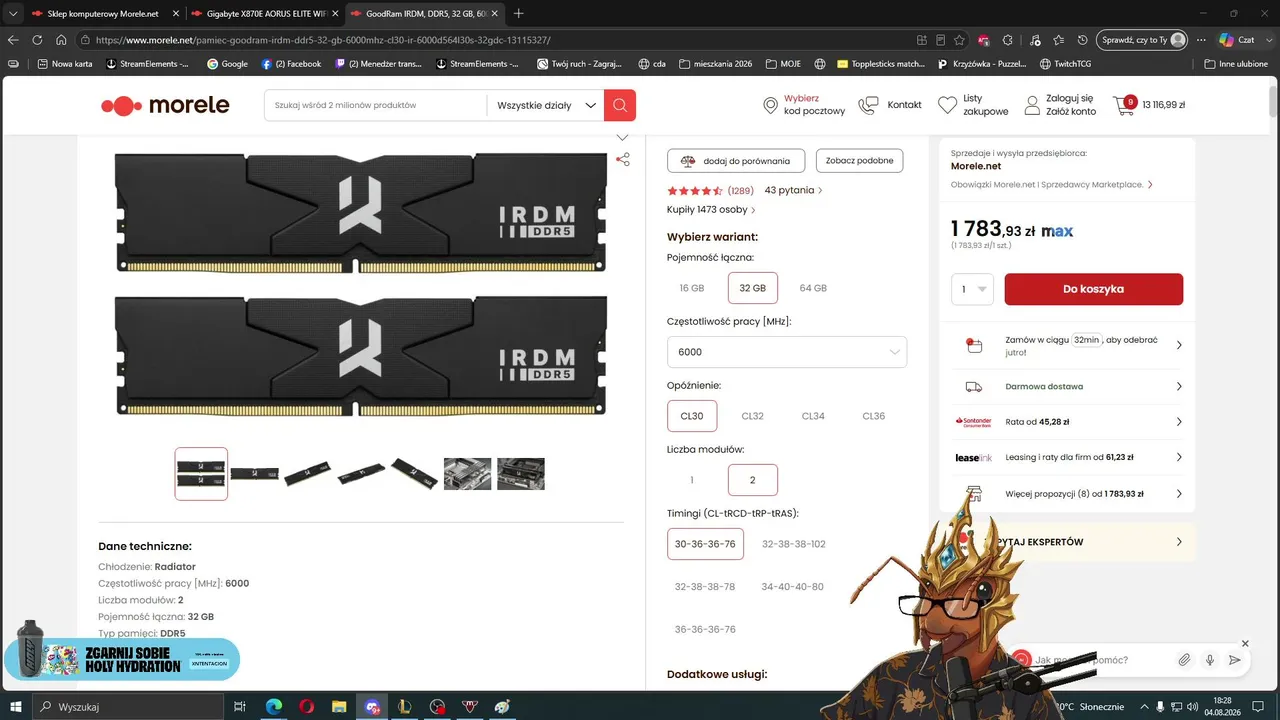Click the browser back arrow
Viewport: 1280px width, 720px height.
[x=13, y=40]
